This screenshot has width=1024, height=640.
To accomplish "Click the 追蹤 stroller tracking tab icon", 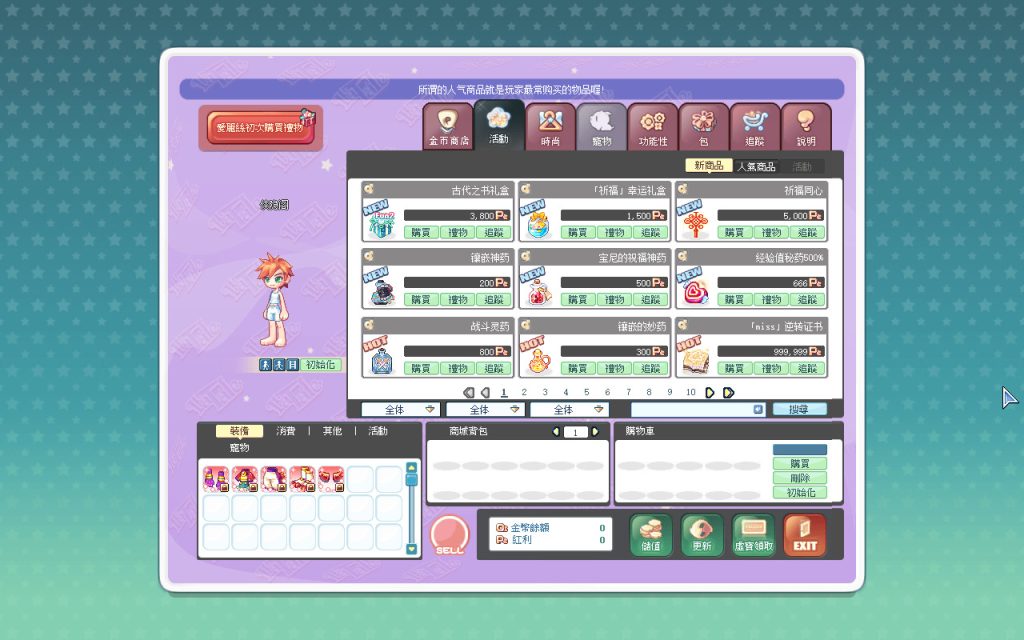I will tap(754, 127).
